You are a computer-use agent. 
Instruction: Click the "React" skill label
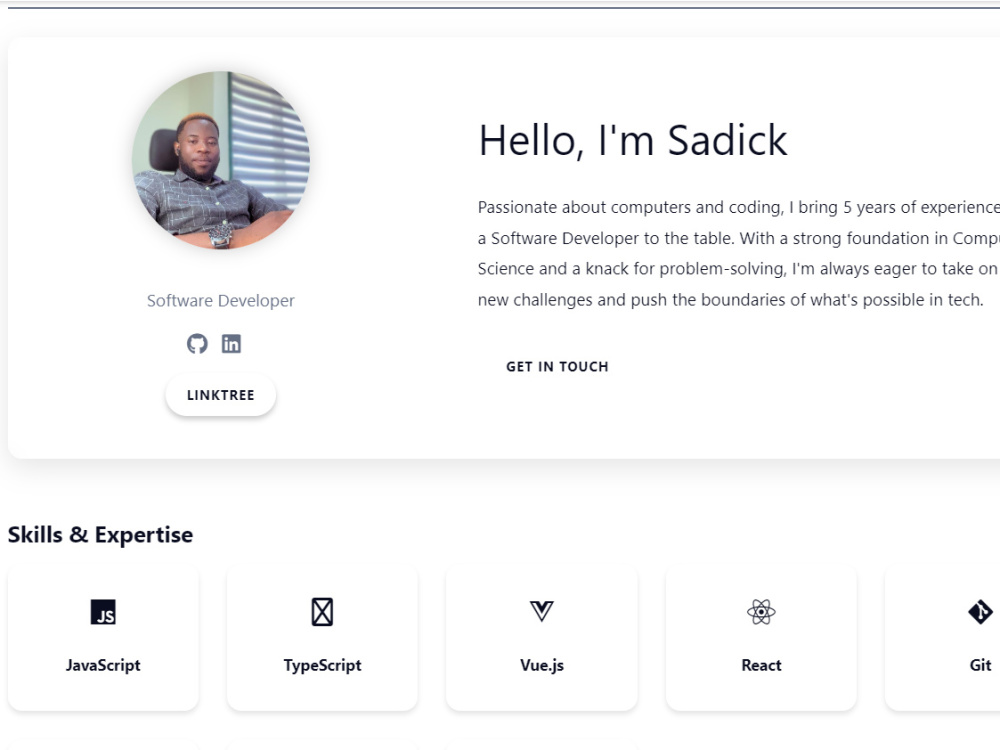pos(761,665)
